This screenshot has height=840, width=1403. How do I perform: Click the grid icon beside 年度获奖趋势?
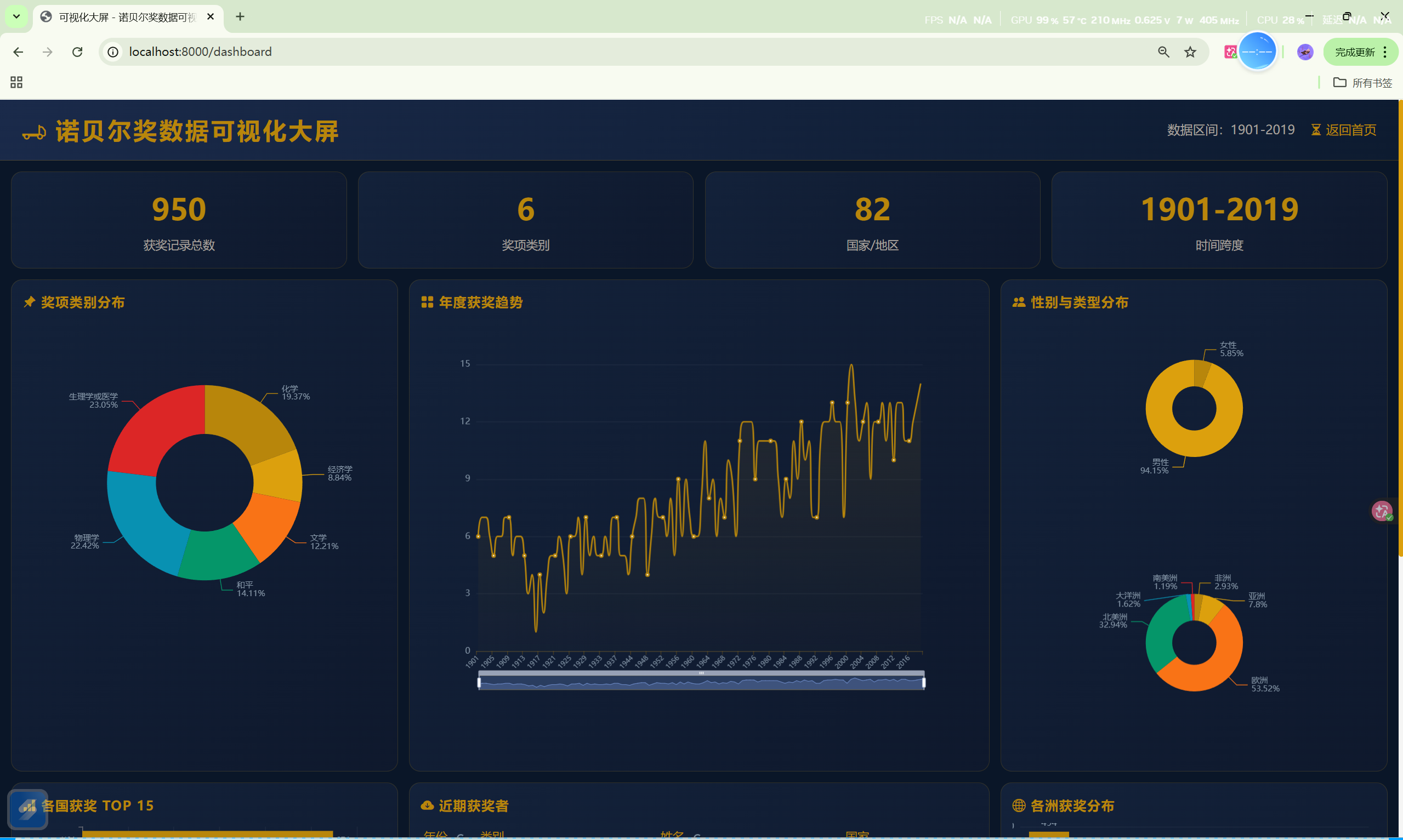[x=427, y=302]
